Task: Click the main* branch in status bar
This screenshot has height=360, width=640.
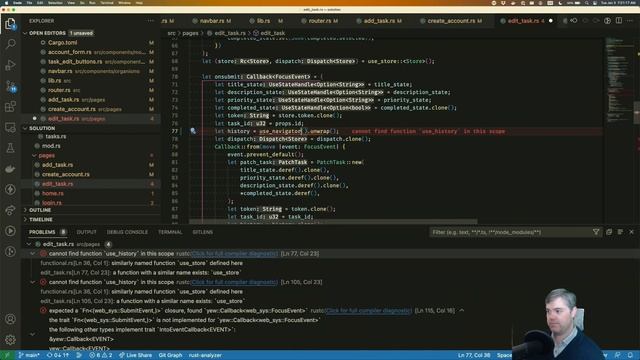Action: pyautogui.click(x=29, y=355)
